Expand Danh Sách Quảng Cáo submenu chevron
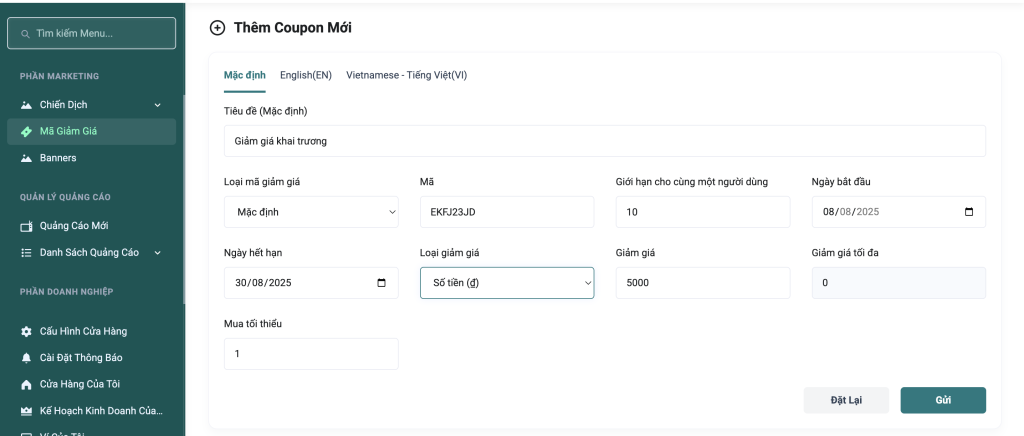Image resolution: width=1024 pixels, height=436 pixels. 157,253
